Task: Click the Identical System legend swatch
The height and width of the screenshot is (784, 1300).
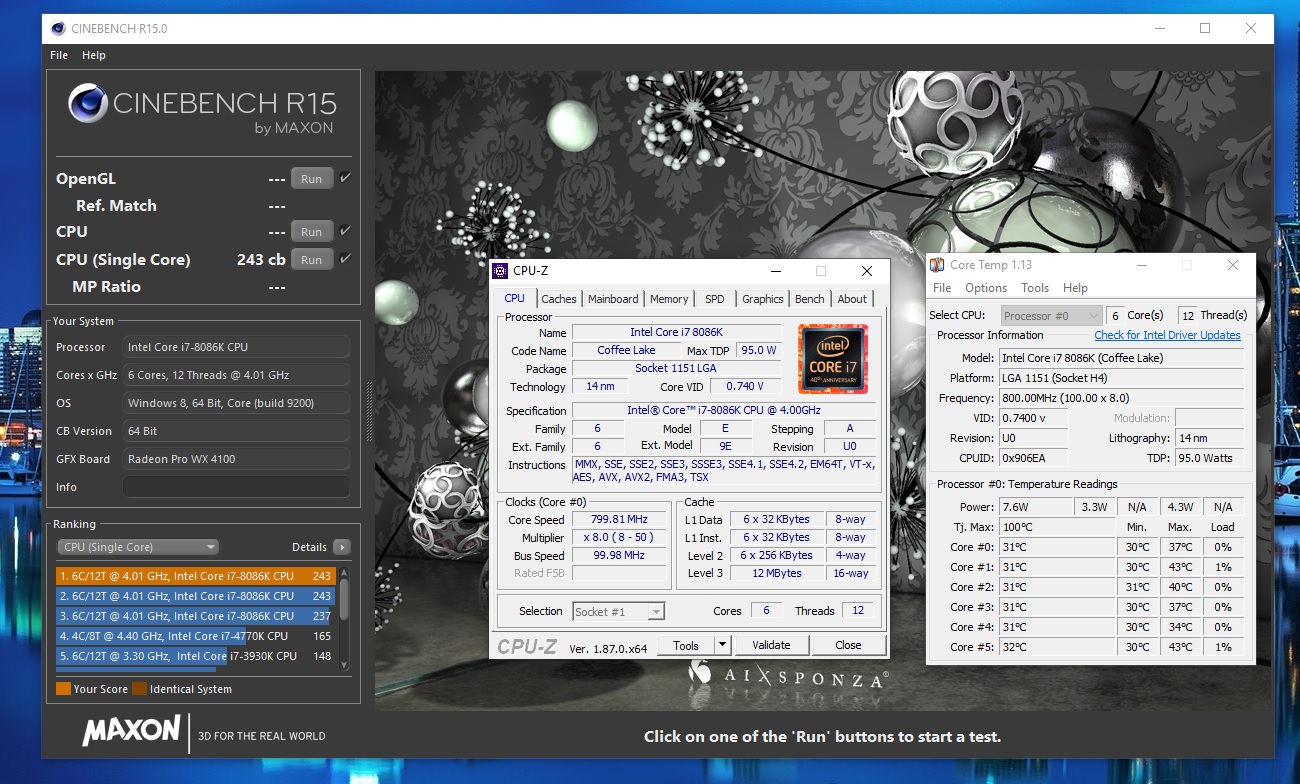Action: click(139, 689)
